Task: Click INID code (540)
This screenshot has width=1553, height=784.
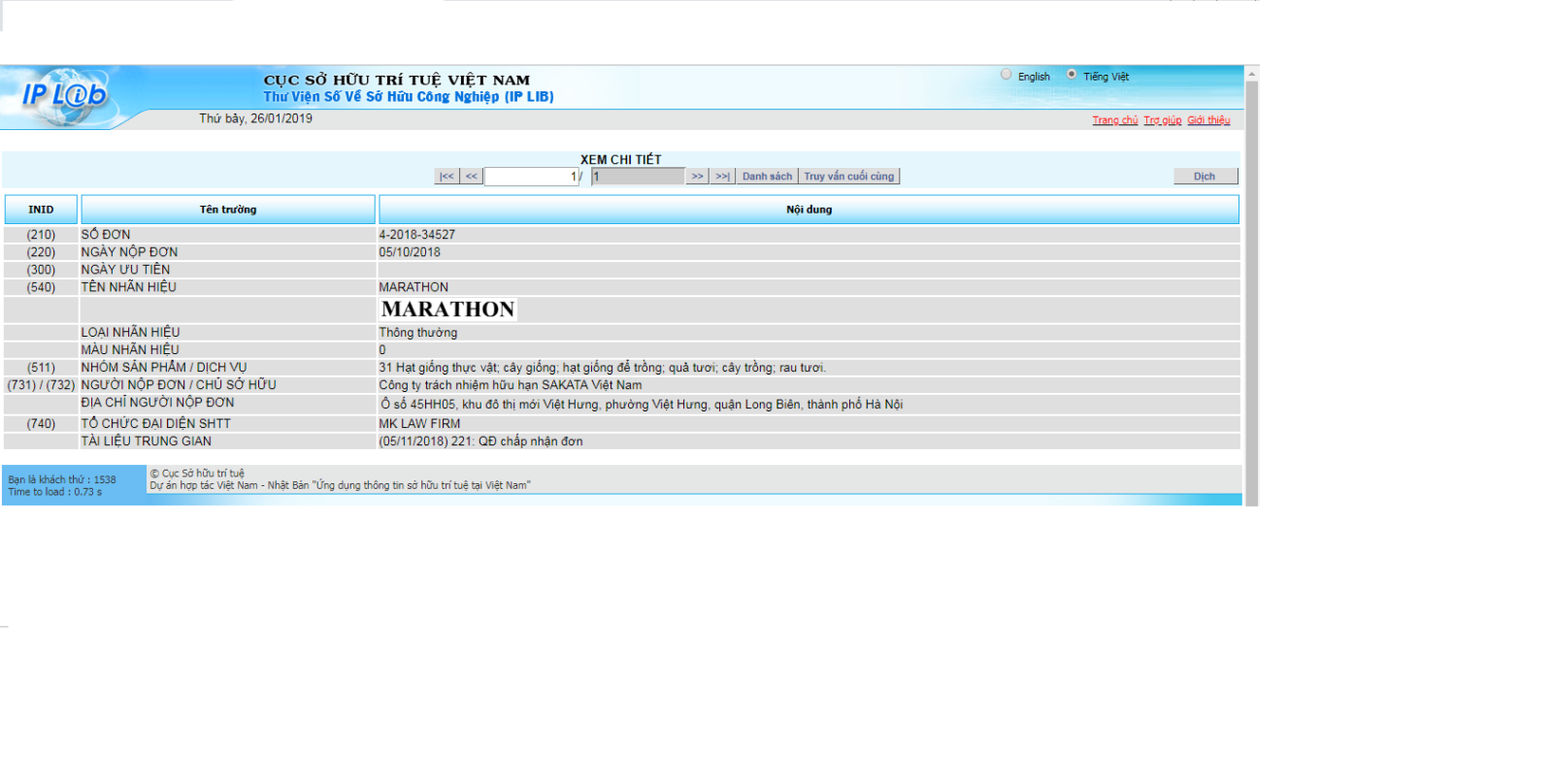Action: point(41,287)
